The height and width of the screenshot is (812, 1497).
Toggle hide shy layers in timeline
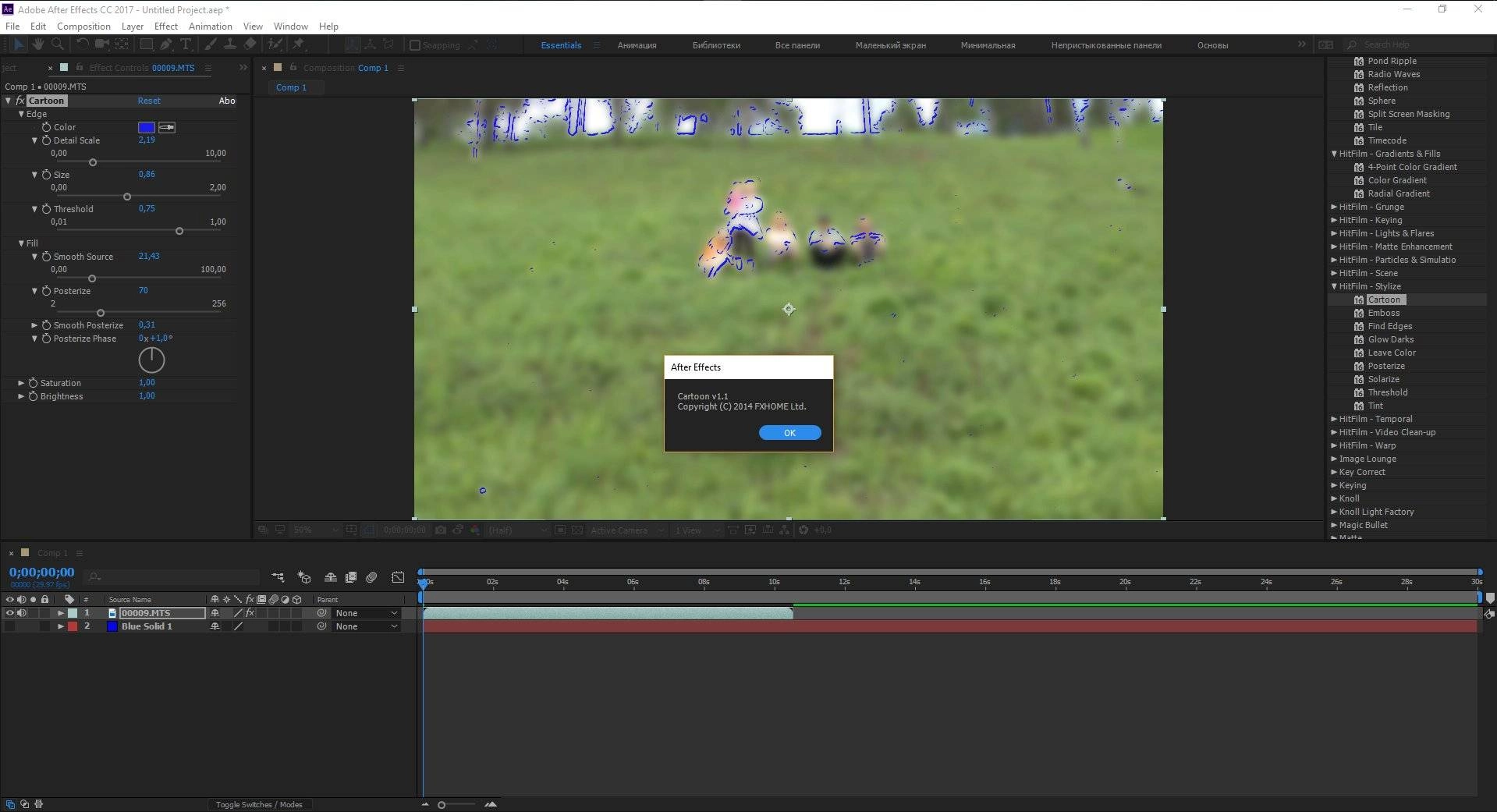[x=331, y=577]
